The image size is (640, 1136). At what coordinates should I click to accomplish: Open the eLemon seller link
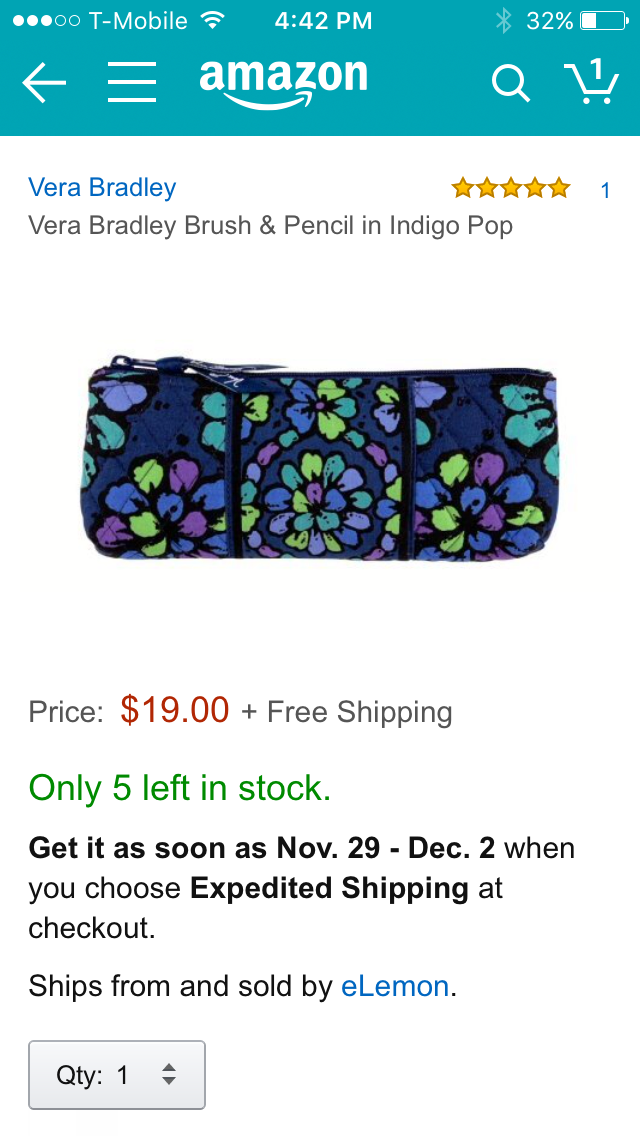point(395,986)
